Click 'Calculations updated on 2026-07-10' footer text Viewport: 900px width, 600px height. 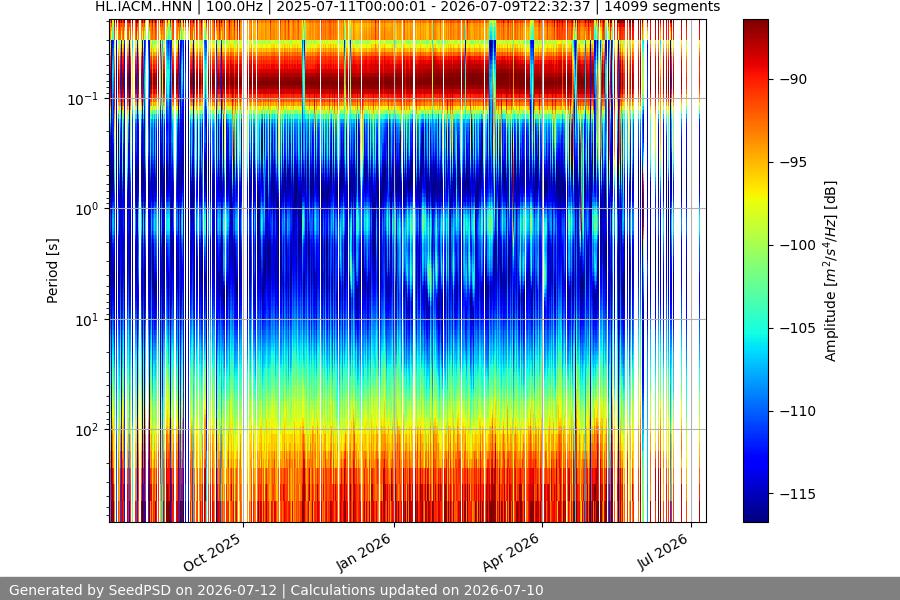pos(417,590)
